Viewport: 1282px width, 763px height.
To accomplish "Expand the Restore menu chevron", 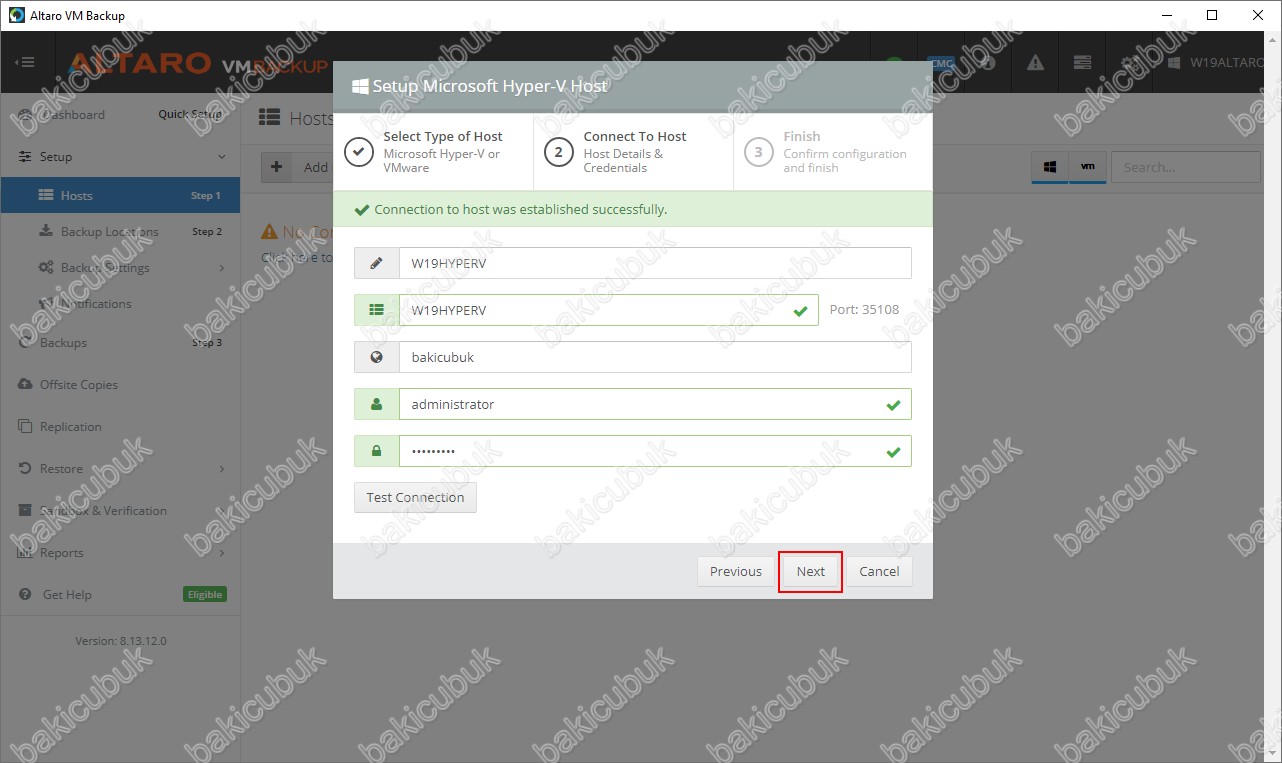I will click(x=222, y=469).
